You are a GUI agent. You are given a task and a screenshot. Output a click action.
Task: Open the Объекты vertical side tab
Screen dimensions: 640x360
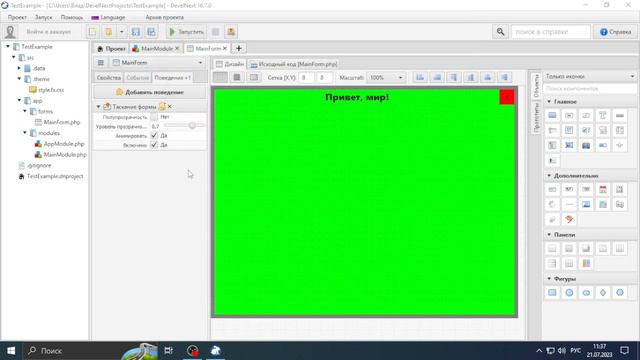[x=536, y=86]
